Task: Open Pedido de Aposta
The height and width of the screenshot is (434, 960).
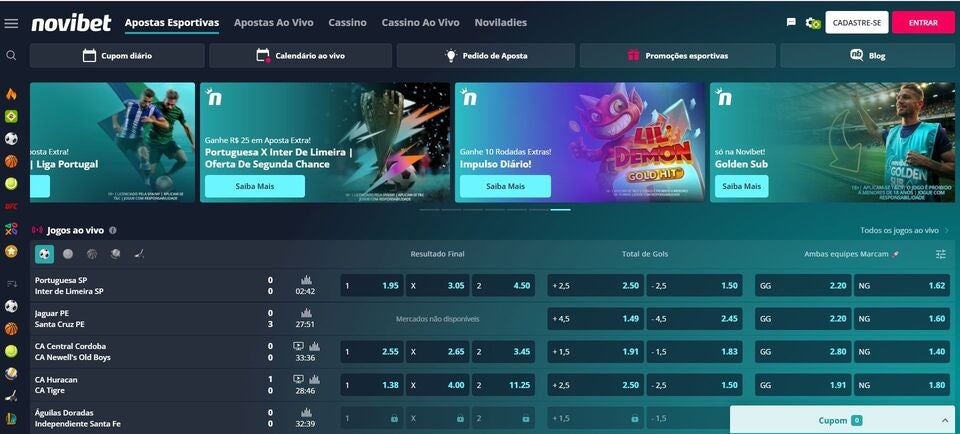Action: coord(486,56)
